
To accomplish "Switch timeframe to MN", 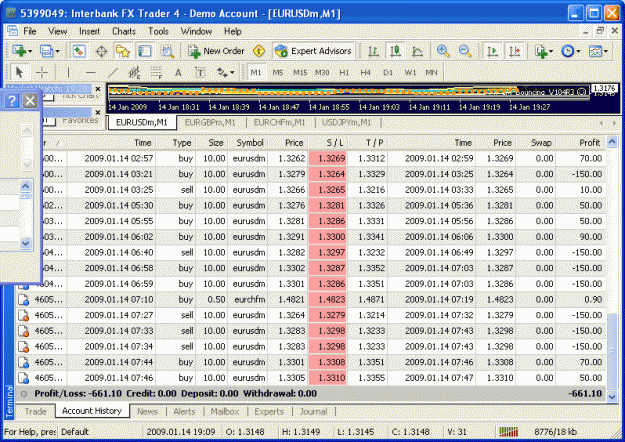I will click(x=432, y=73).
